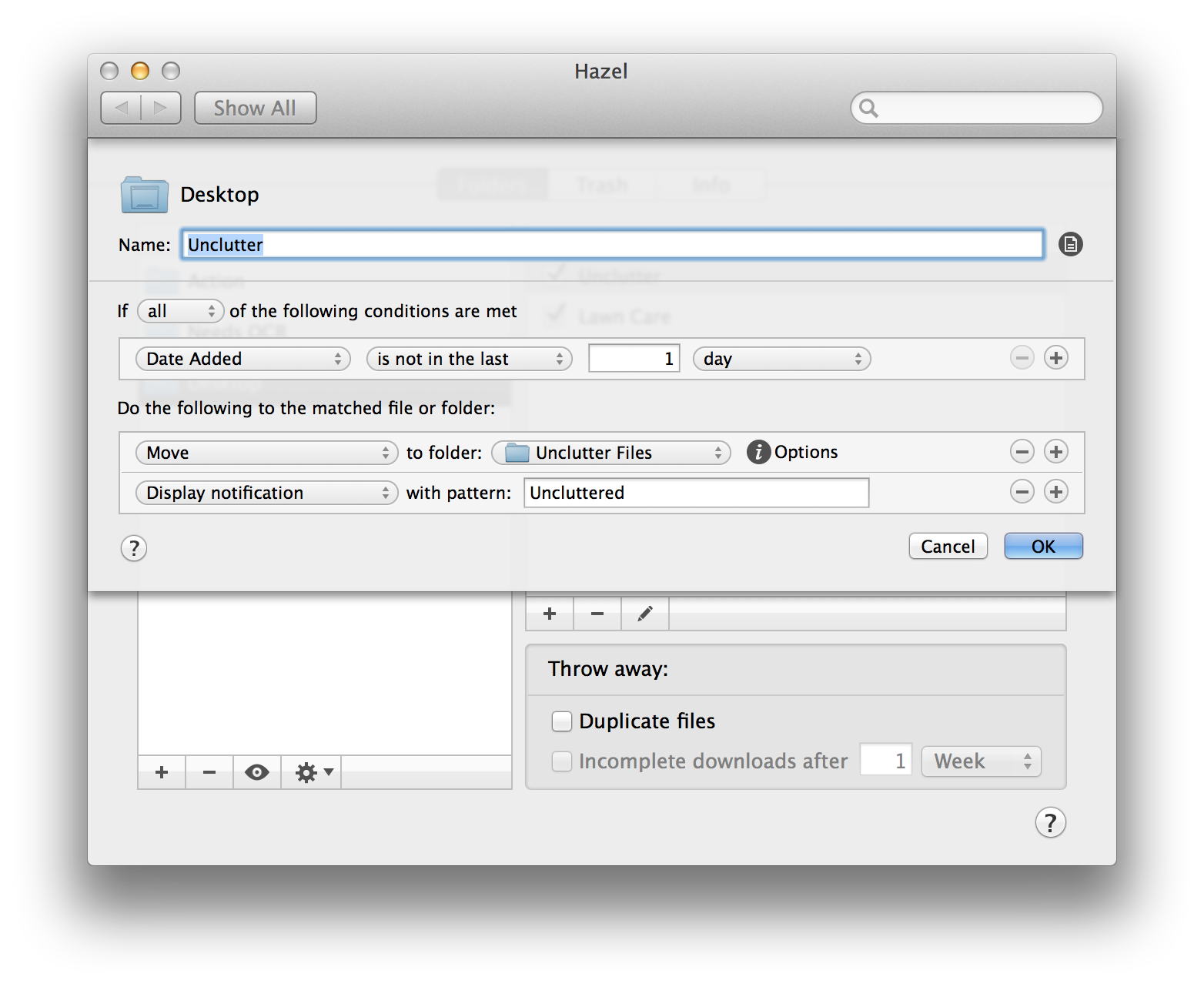Add a new folder with the plus button
Viewport: 1204px width, 987px height.
tap(162, 772)
